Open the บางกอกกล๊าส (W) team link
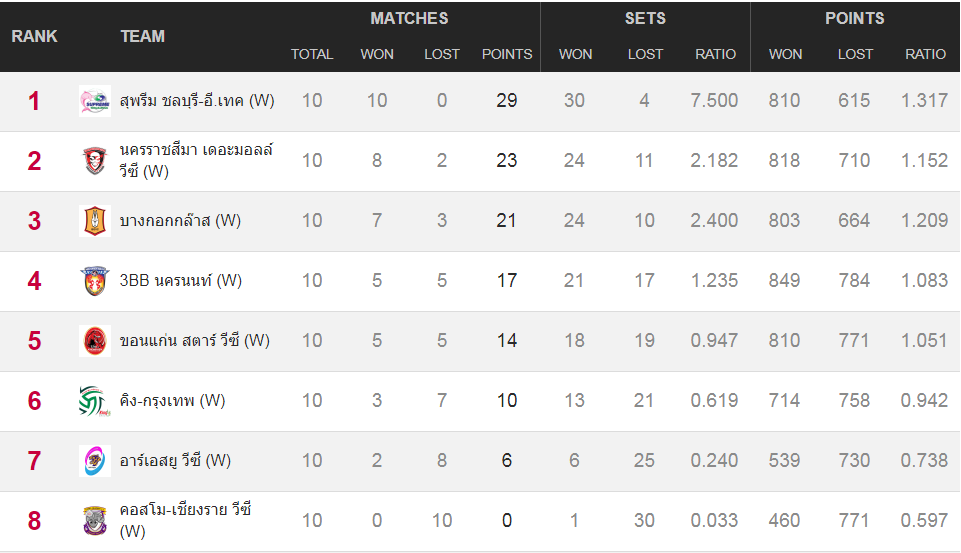Screen dimensions: 961x553 click(180, 221)
